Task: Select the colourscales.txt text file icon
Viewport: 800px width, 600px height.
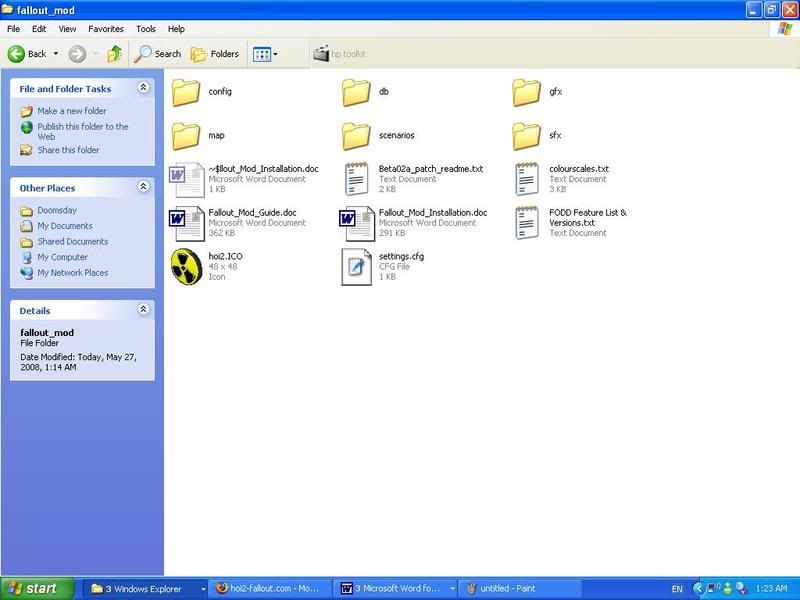Action: pos(527,179)
